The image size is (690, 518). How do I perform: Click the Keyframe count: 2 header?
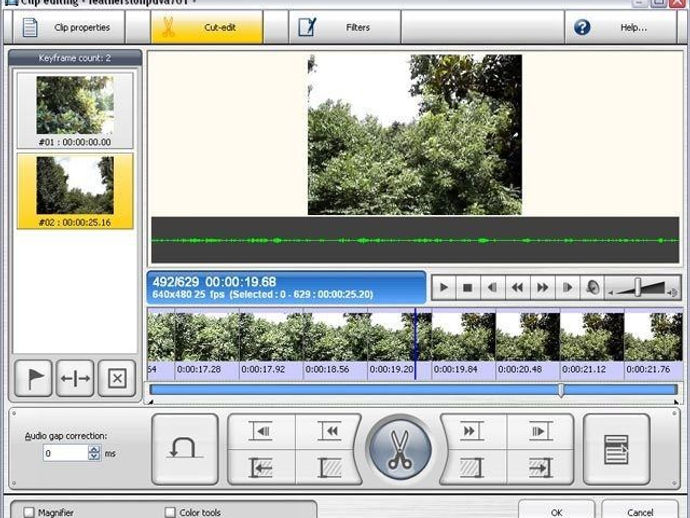(75, 58)
